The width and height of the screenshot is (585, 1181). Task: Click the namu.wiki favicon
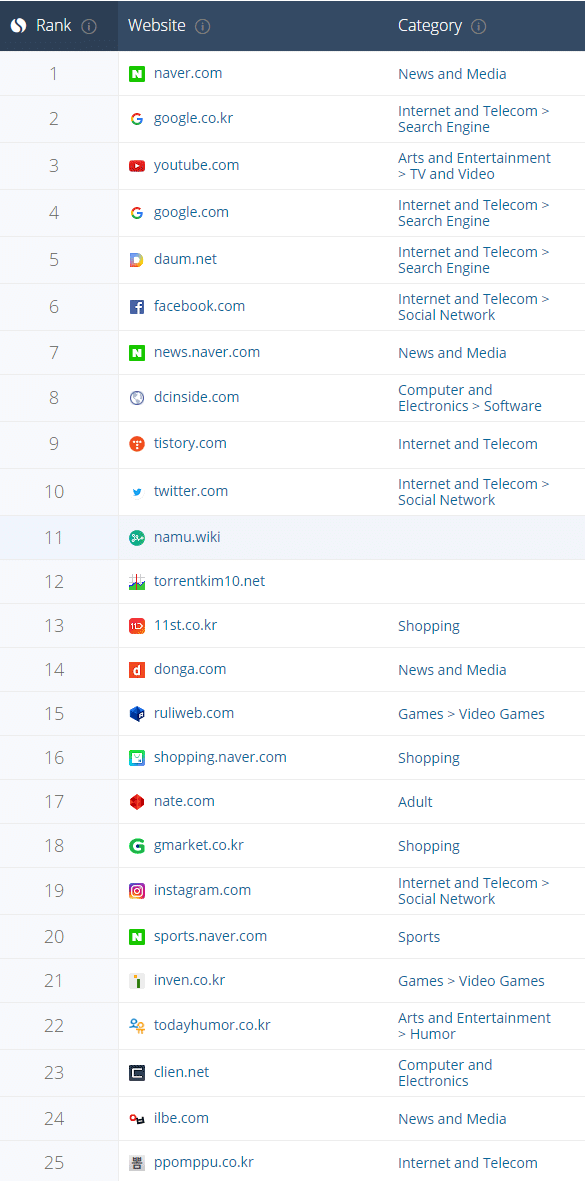click(x=137, y=538)
